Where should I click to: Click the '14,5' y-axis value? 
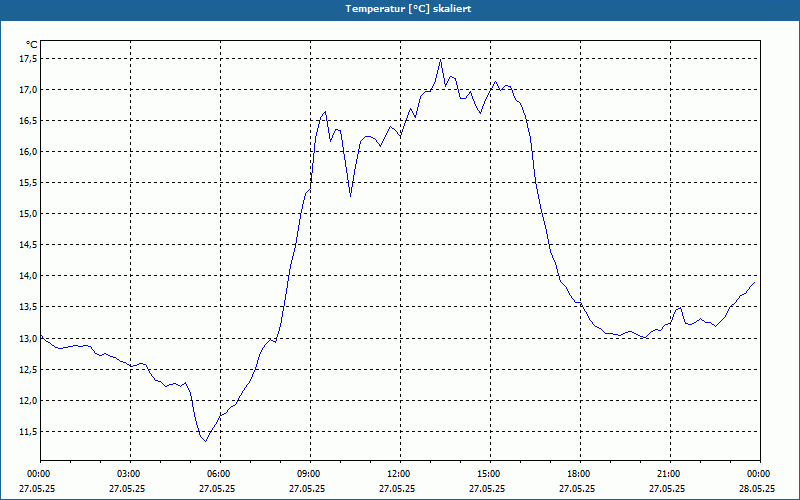(28, 245)
